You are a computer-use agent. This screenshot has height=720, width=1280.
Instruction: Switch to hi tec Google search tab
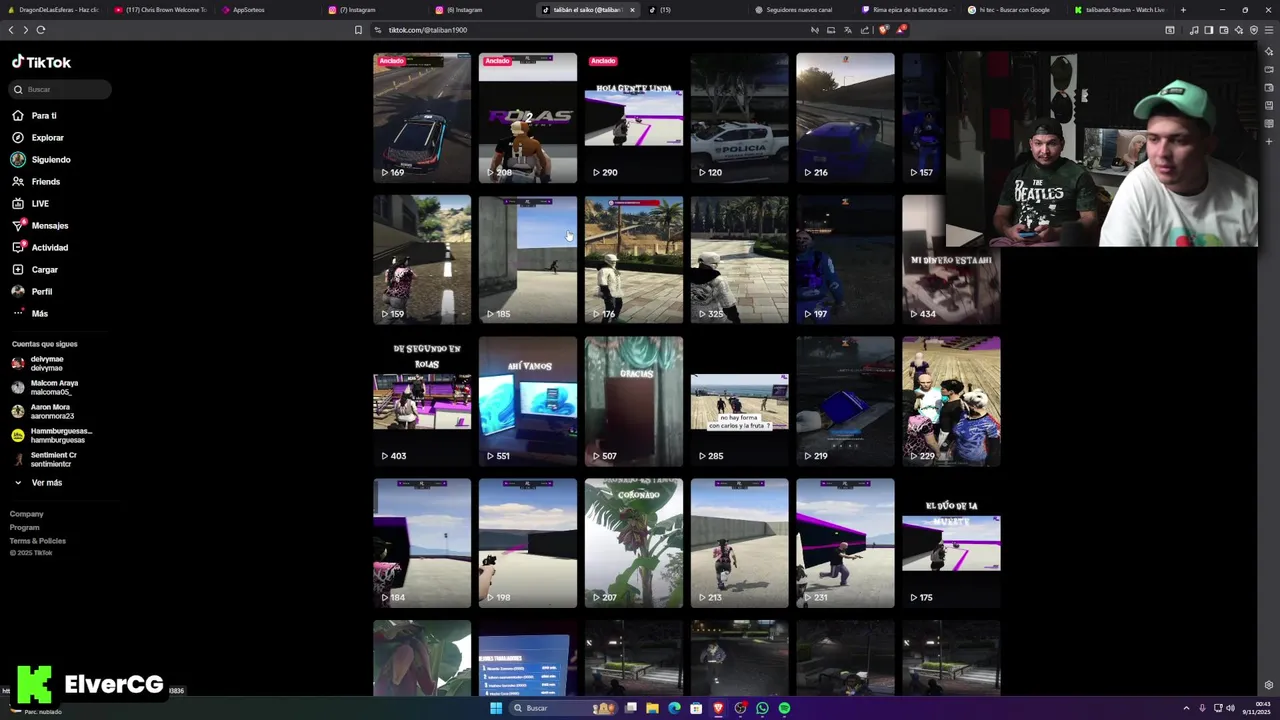click(1012, 10)
